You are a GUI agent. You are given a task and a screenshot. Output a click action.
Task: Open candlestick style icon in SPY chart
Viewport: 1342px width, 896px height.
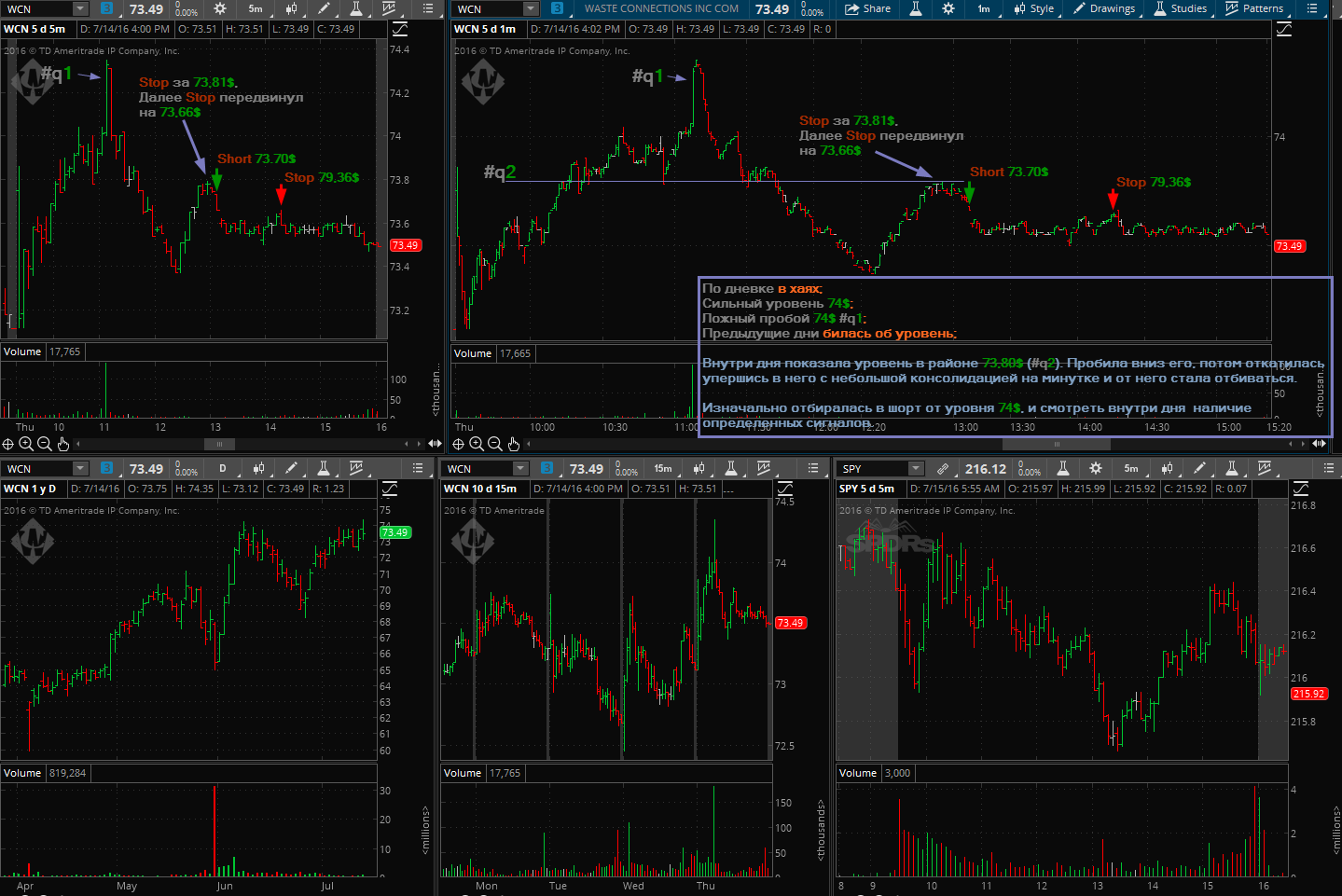point(1167,468)
